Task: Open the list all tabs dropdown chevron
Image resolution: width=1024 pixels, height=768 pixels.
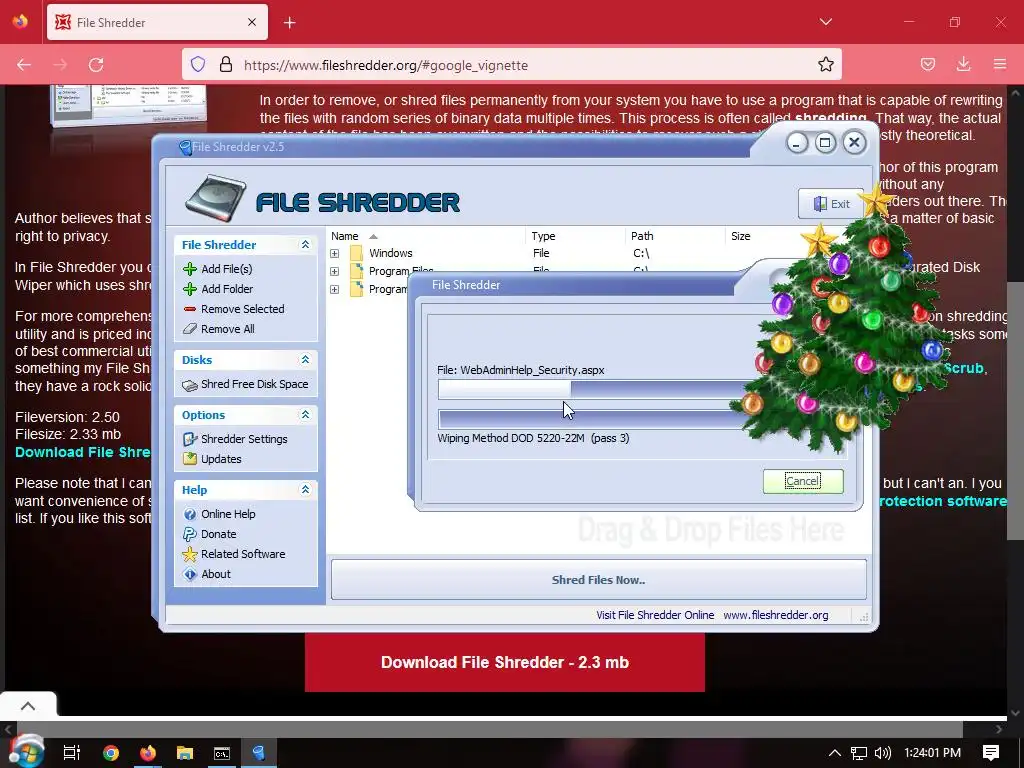Action: 825,22
